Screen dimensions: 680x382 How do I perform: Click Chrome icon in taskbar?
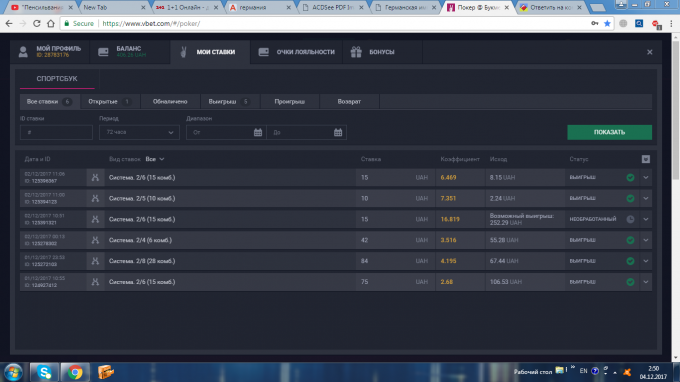(x=75, y=372)
